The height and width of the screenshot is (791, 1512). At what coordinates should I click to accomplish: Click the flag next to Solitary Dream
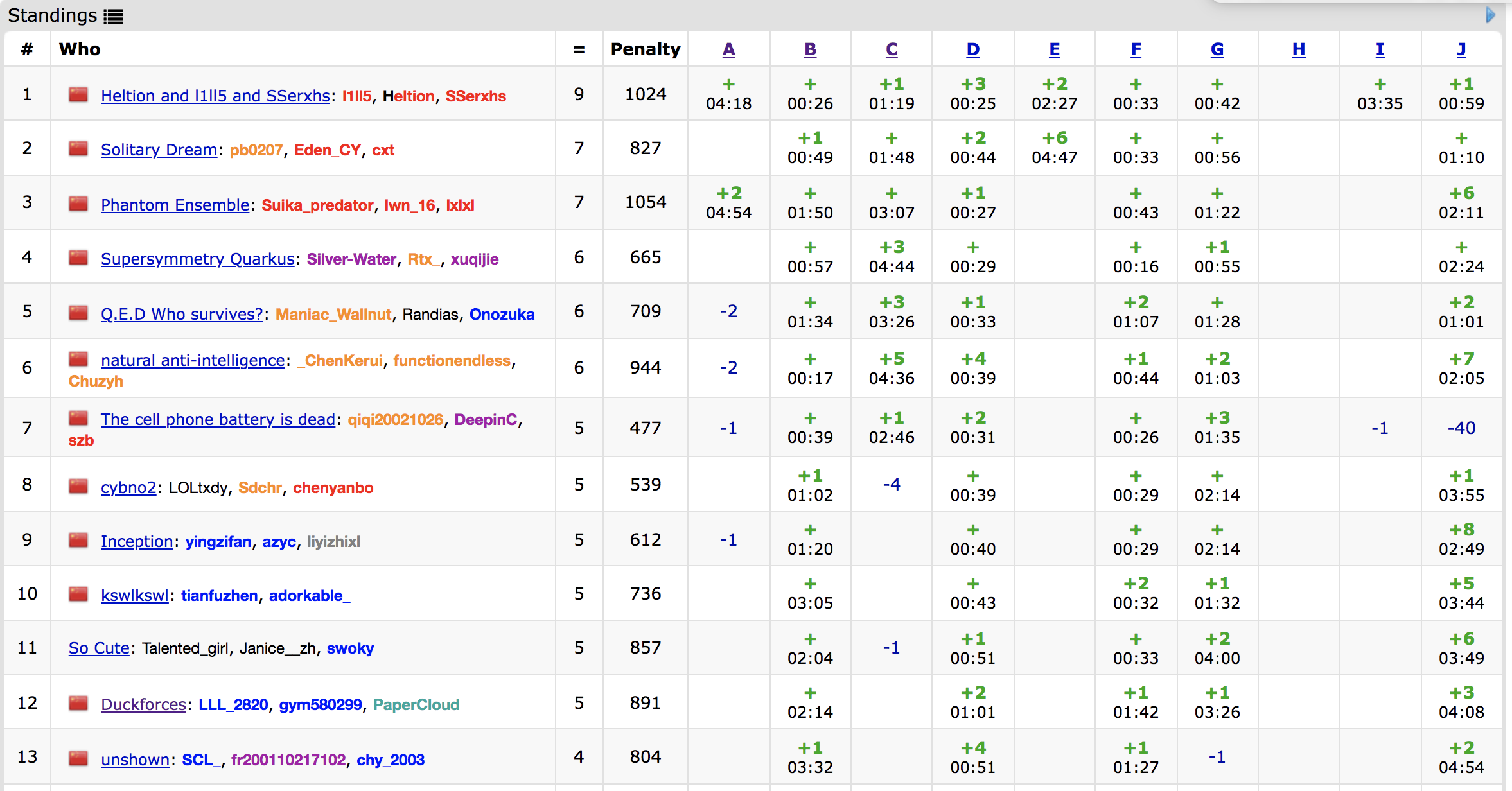[x=78, y=149]
